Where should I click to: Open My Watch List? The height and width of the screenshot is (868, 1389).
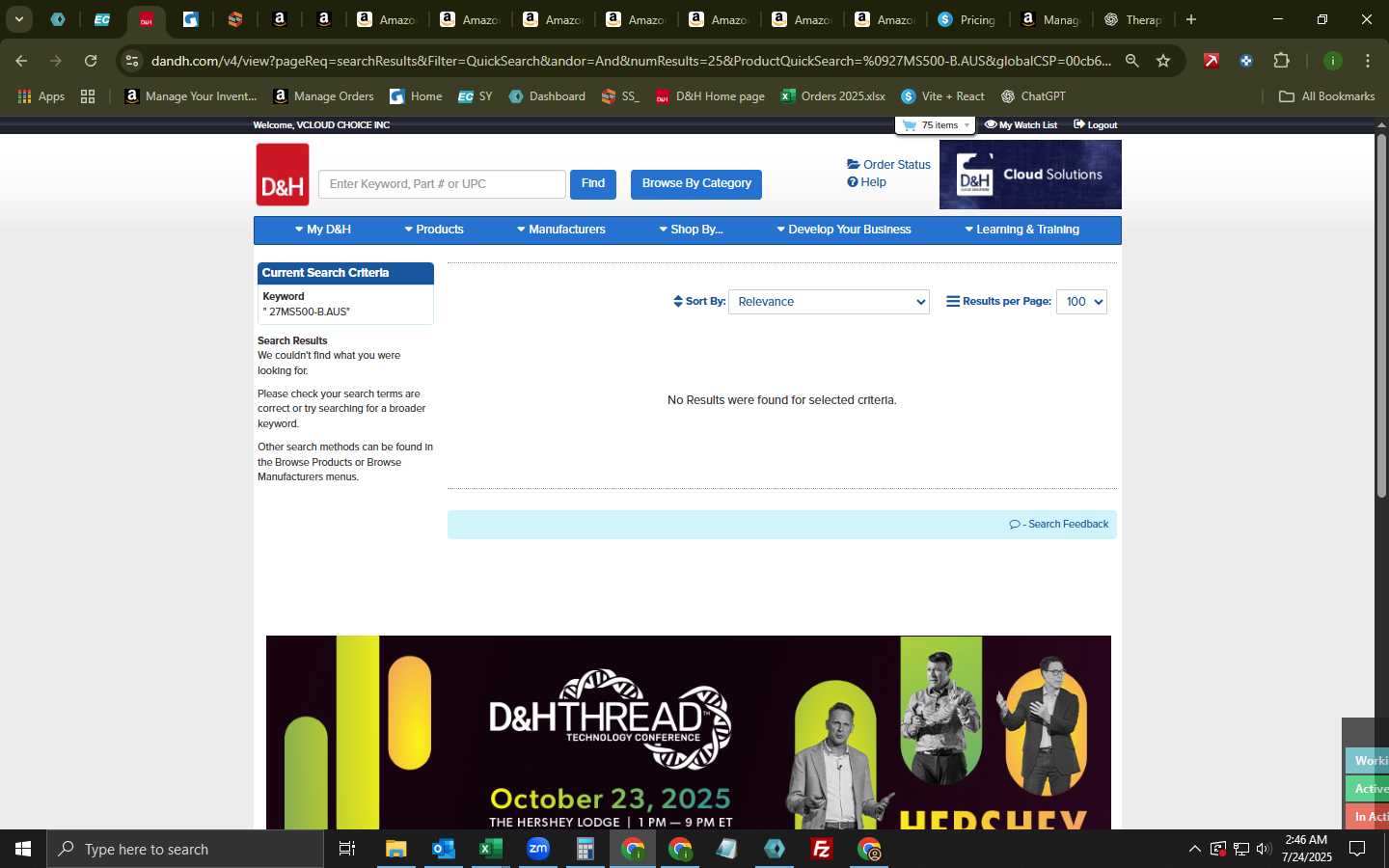(x=1021, y=125)
